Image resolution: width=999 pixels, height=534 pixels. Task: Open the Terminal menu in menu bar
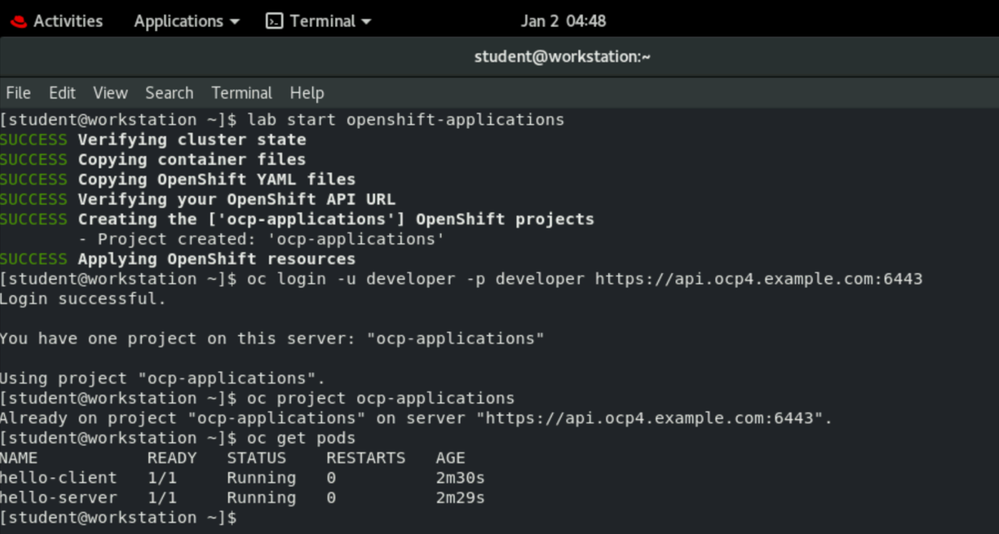click(x=241, y=93)
